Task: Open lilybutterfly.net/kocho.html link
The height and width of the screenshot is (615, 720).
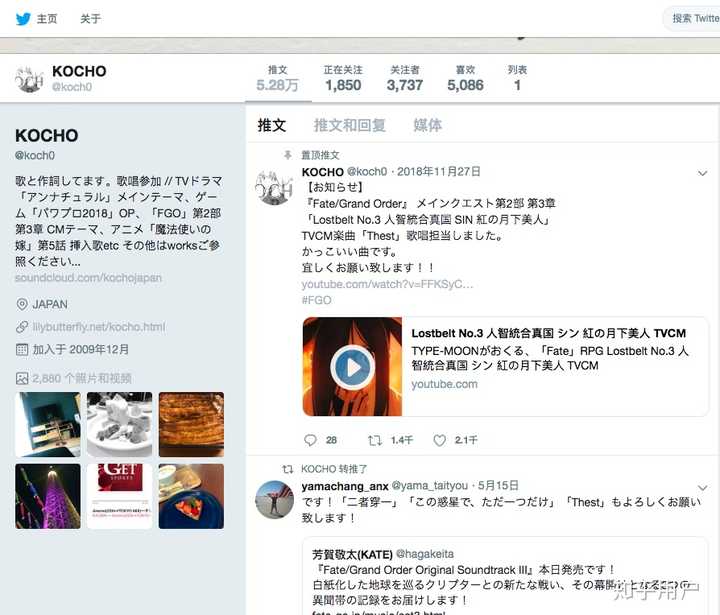Action: point(98,327)
